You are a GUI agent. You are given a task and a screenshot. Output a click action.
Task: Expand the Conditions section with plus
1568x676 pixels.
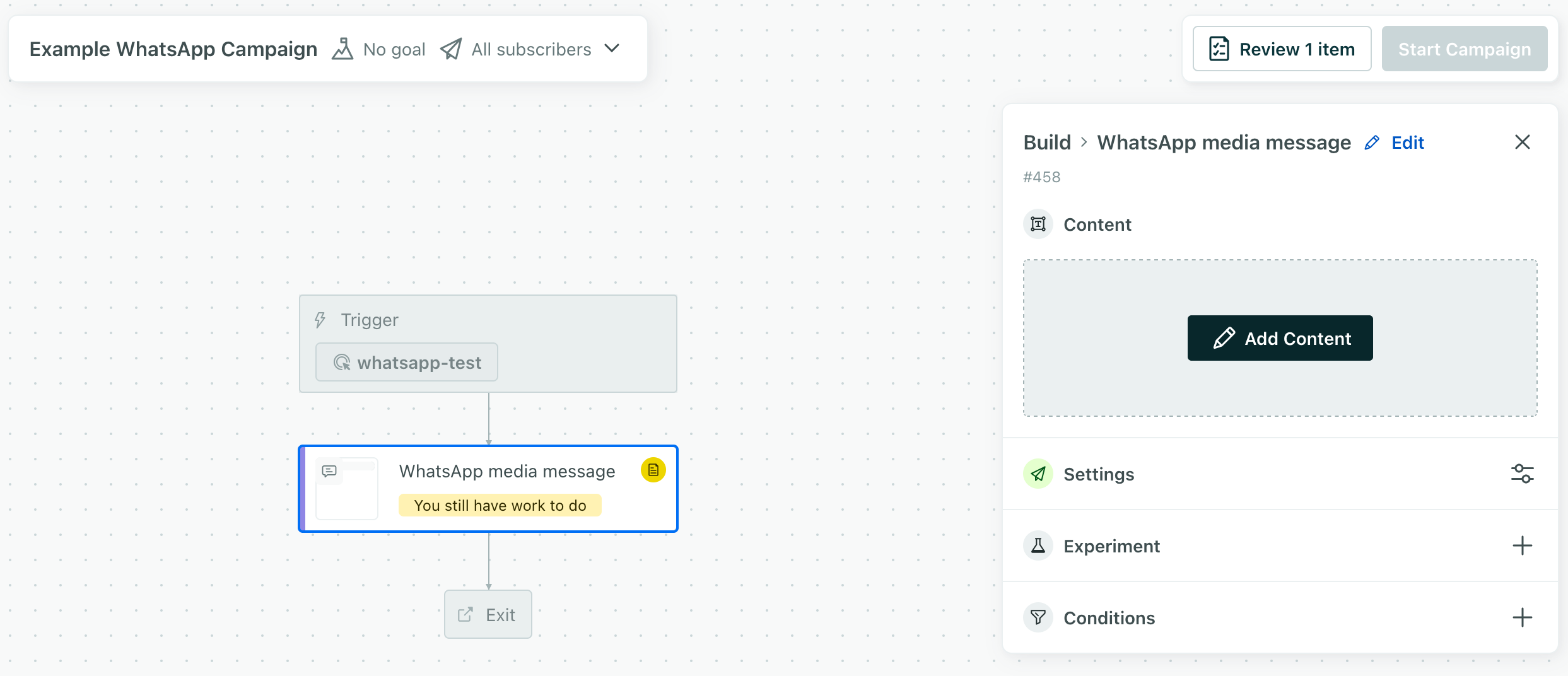point(1522,618)
